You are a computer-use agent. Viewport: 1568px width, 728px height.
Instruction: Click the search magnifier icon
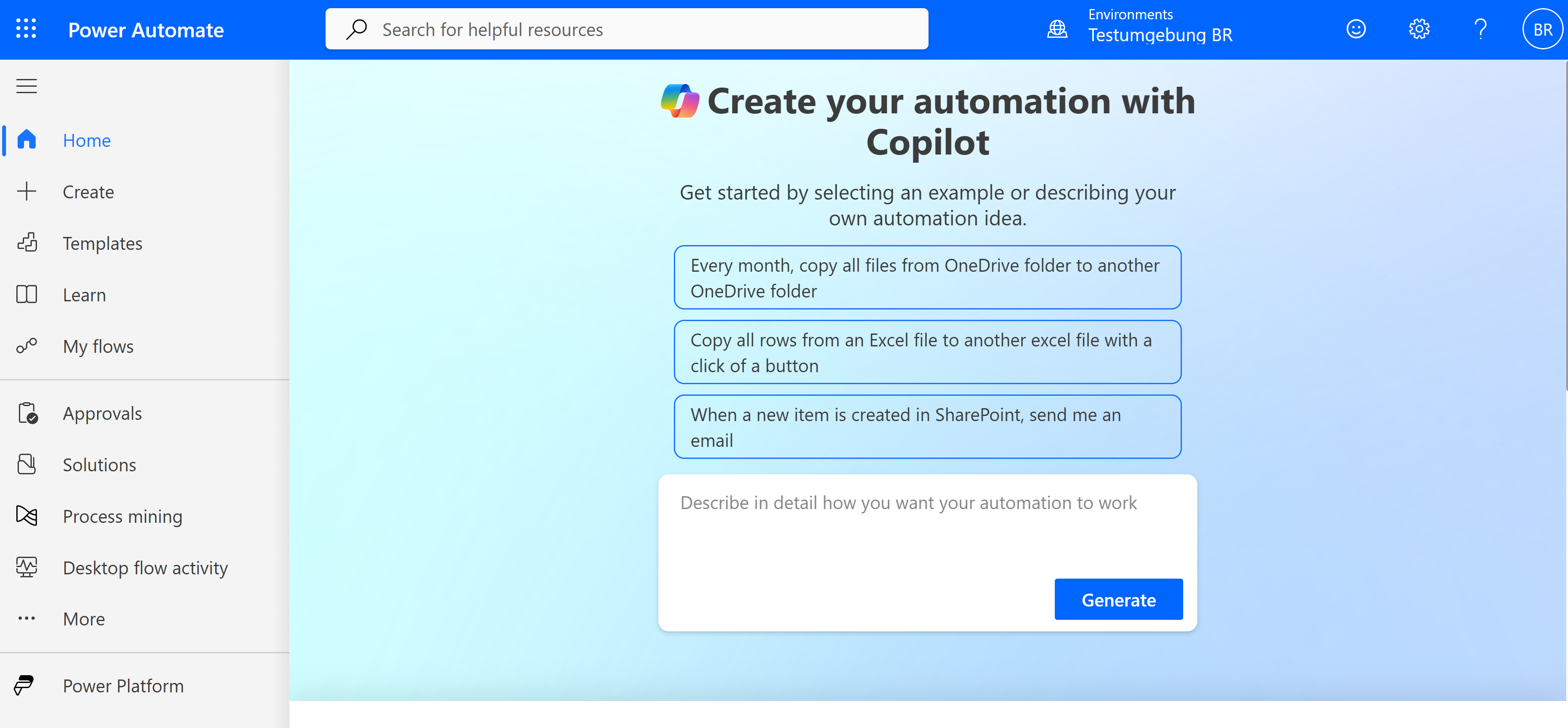pyautogui.click(x=357, y=29)
